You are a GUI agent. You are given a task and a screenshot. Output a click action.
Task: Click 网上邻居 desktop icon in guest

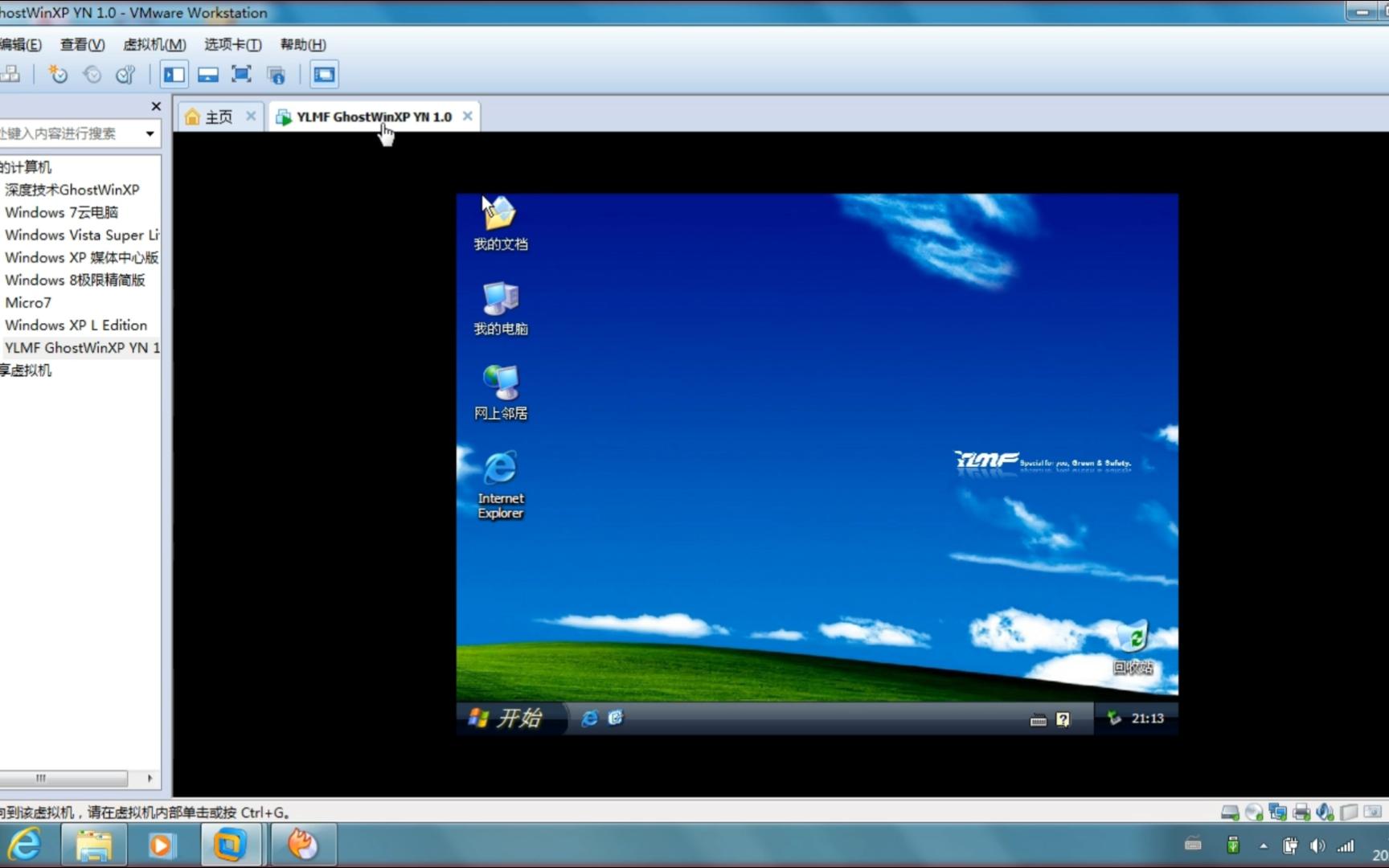pos(500,393)
